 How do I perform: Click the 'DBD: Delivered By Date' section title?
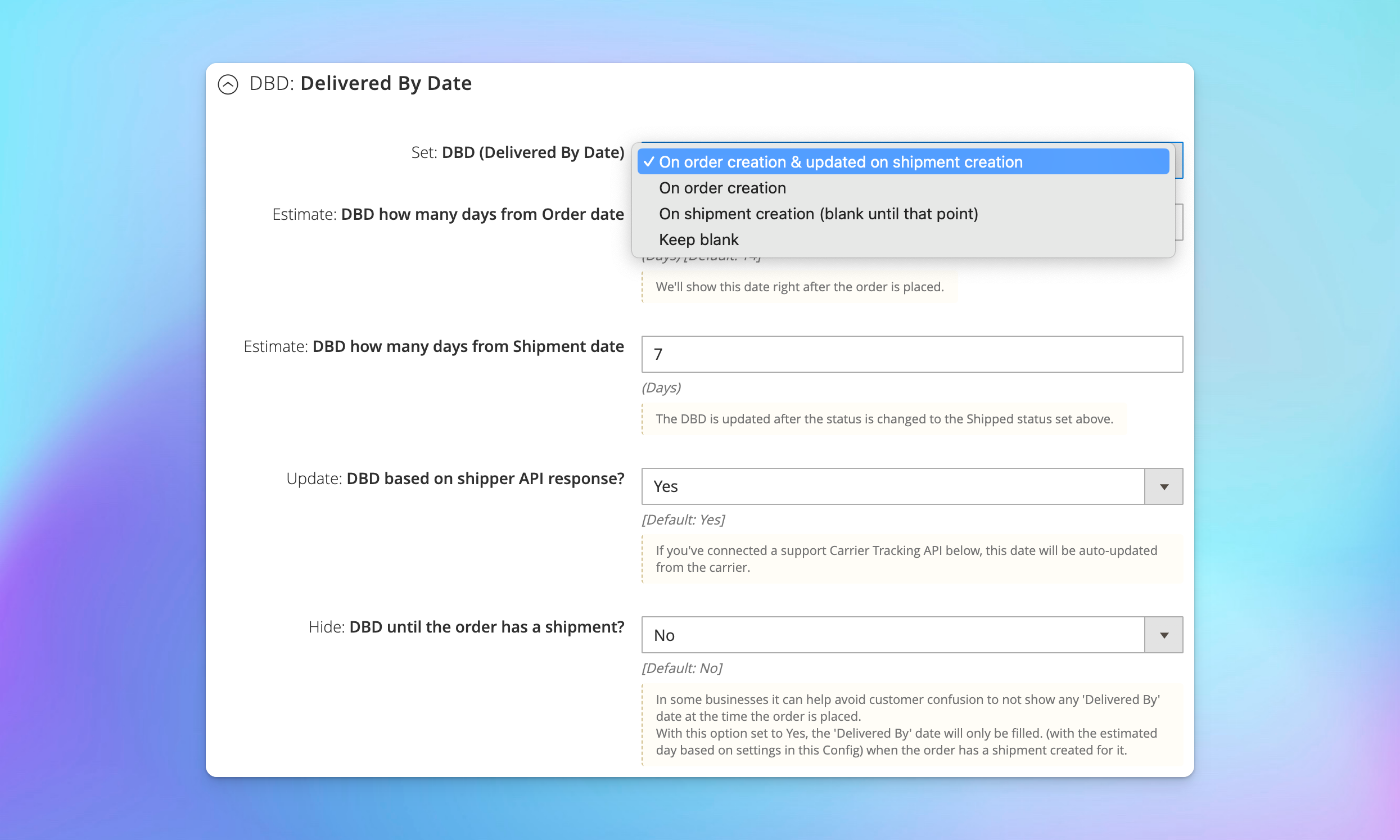click(x=360, y=84)
